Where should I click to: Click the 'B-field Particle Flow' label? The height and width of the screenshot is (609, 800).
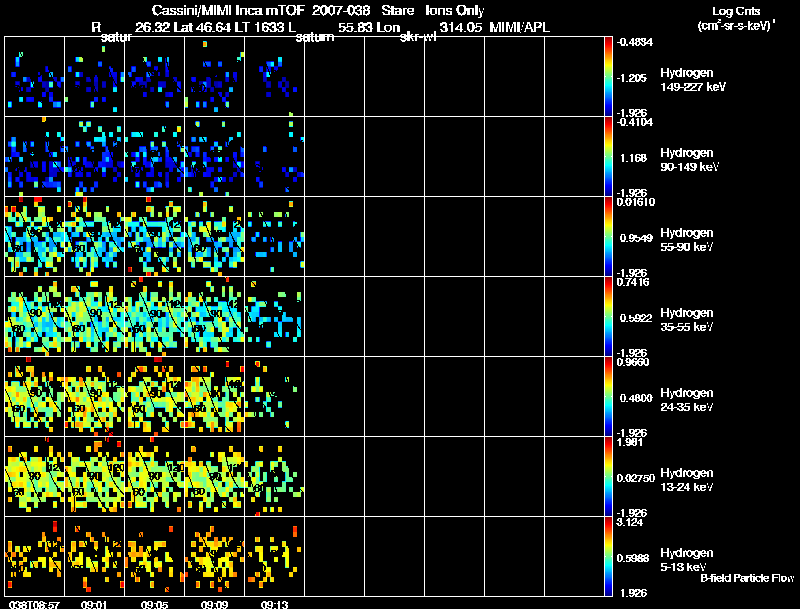click(x=747, y=578)
